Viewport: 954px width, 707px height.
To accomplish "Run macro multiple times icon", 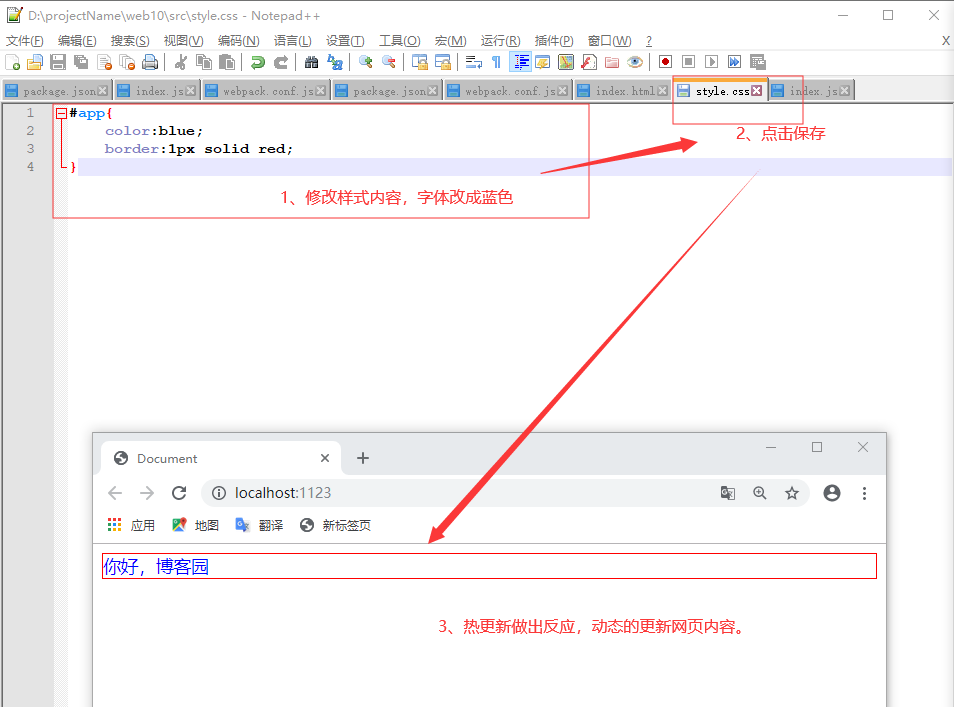I will 734,62.
